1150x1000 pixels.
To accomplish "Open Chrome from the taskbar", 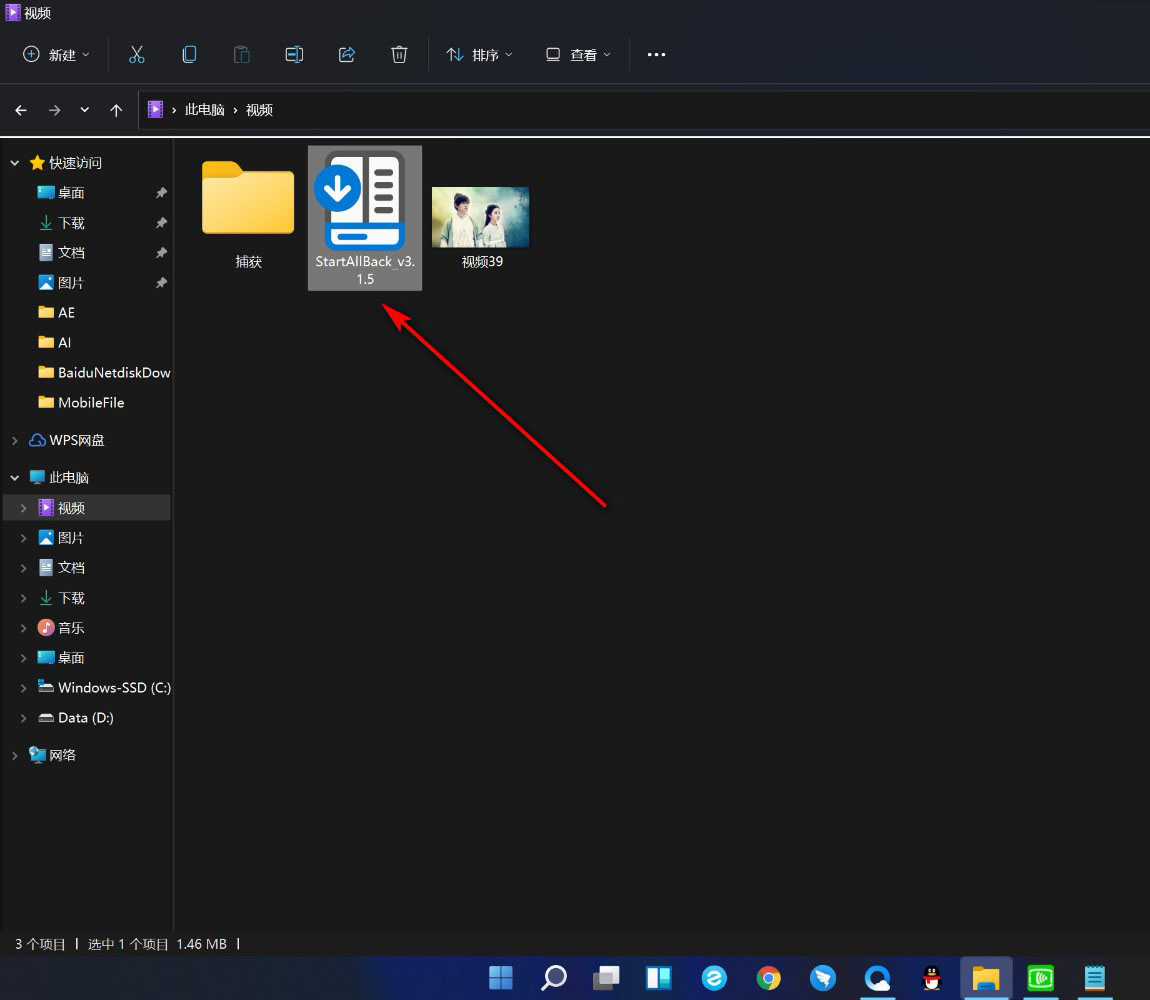I will (768, 977).
